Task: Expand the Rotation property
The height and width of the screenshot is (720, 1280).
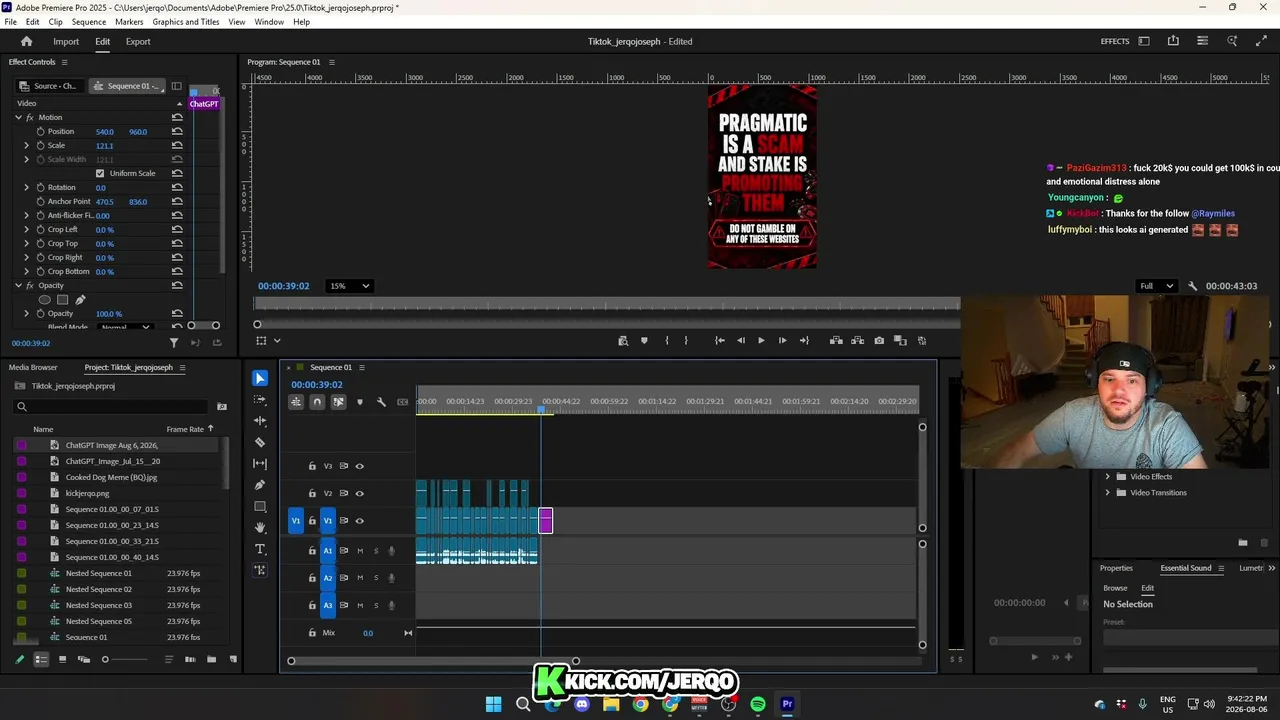Action: 27,188
